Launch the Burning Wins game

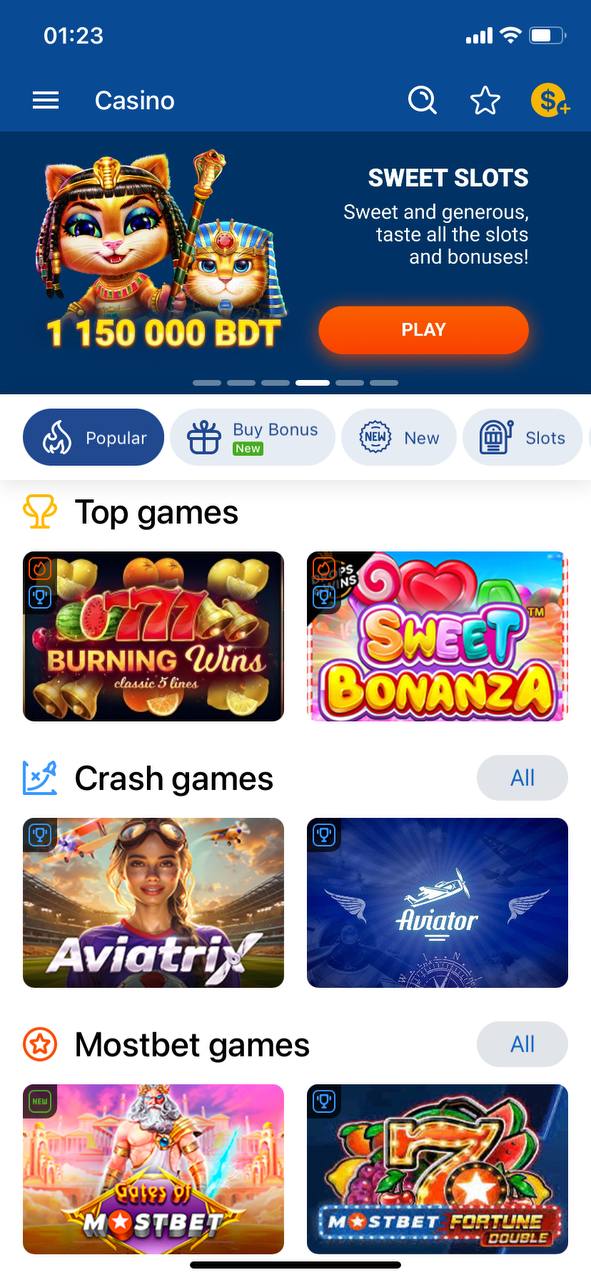tap(153, 636)
